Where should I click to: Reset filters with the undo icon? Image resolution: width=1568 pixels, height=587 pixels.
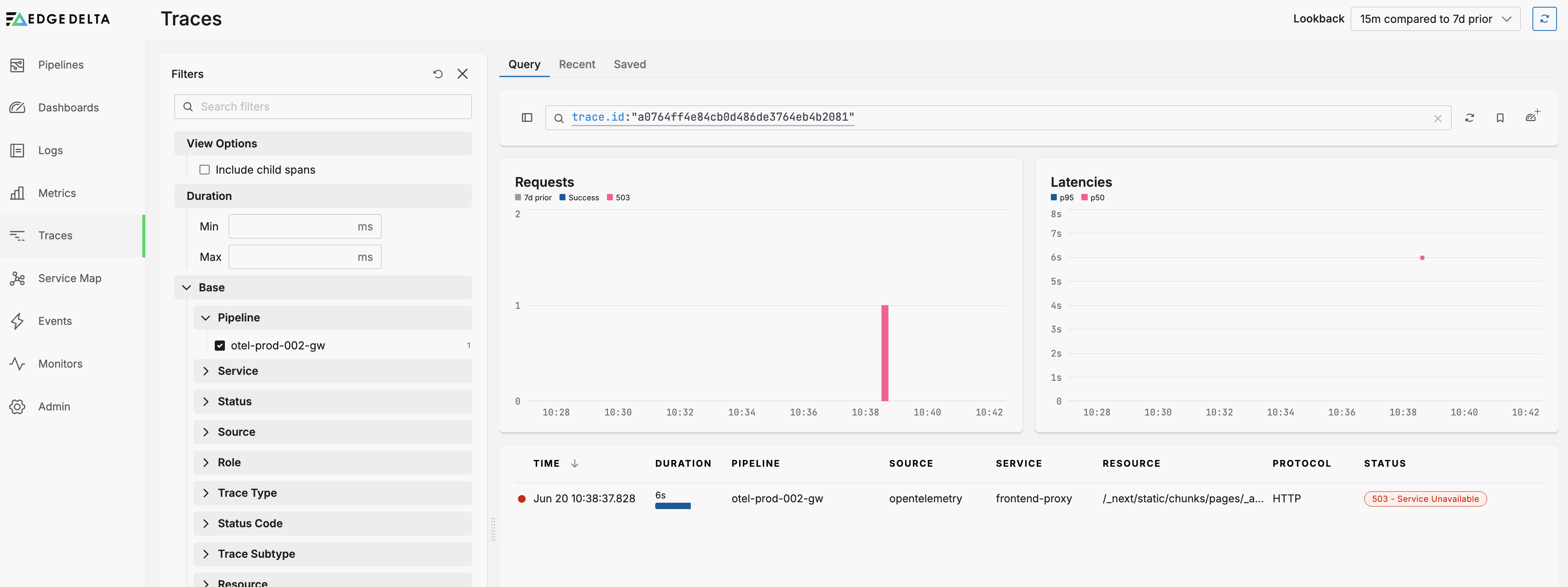(x=438, y=74)
